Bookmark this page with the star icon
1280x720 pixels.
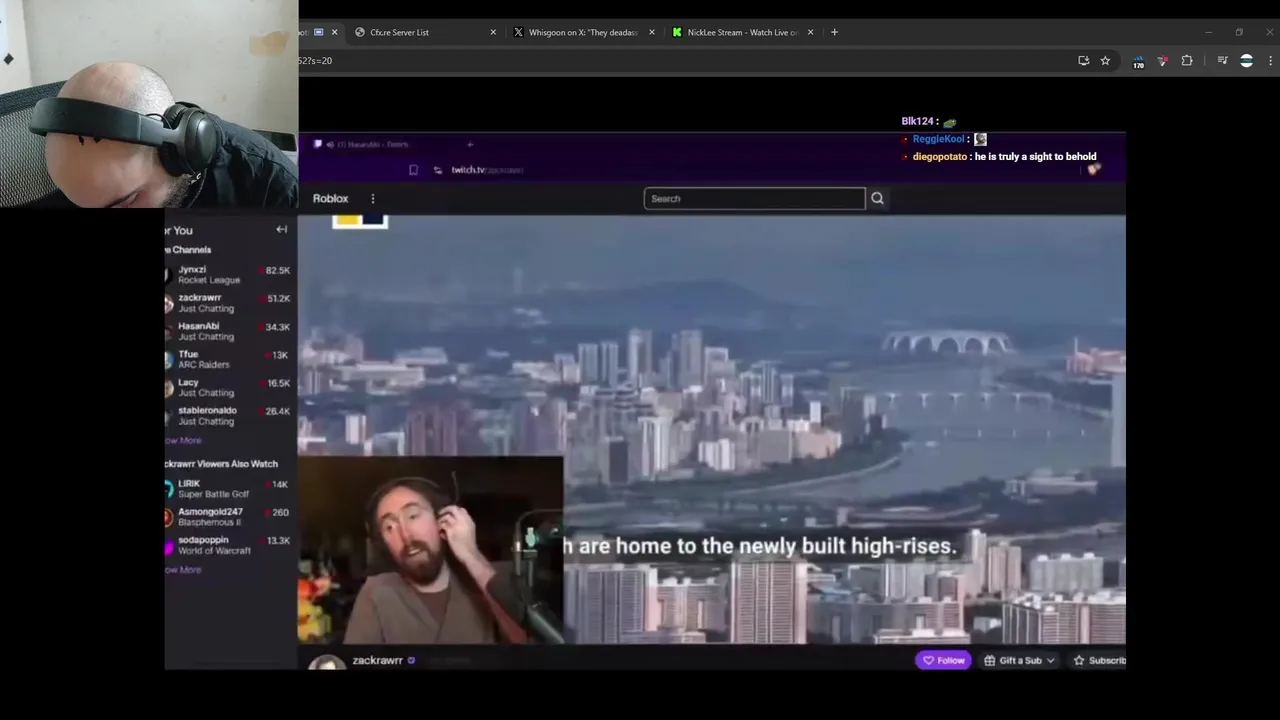click(1105, 60)
